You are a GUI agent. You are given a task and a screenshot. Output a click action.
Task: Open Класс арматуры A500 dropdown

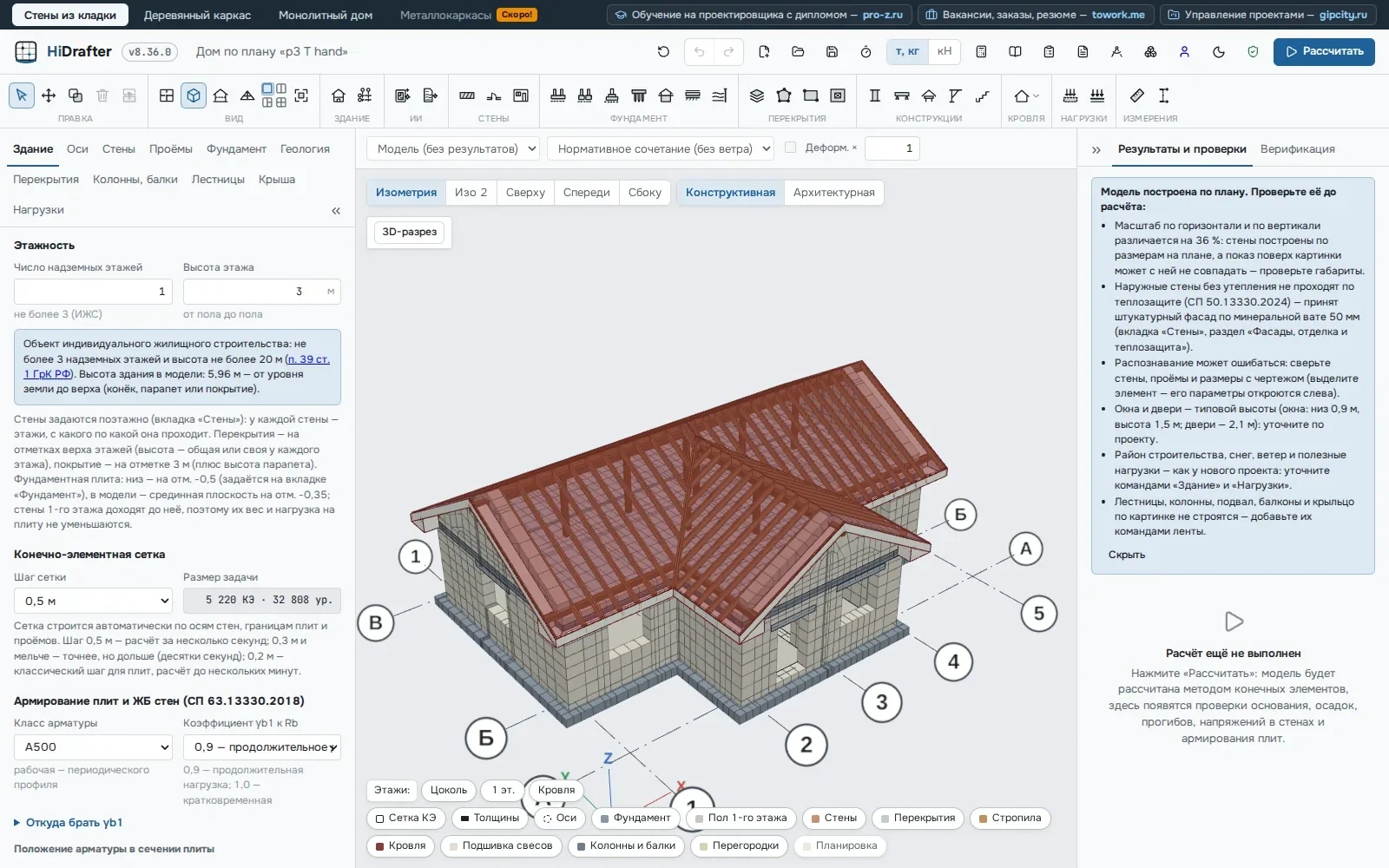click(94, 746)
